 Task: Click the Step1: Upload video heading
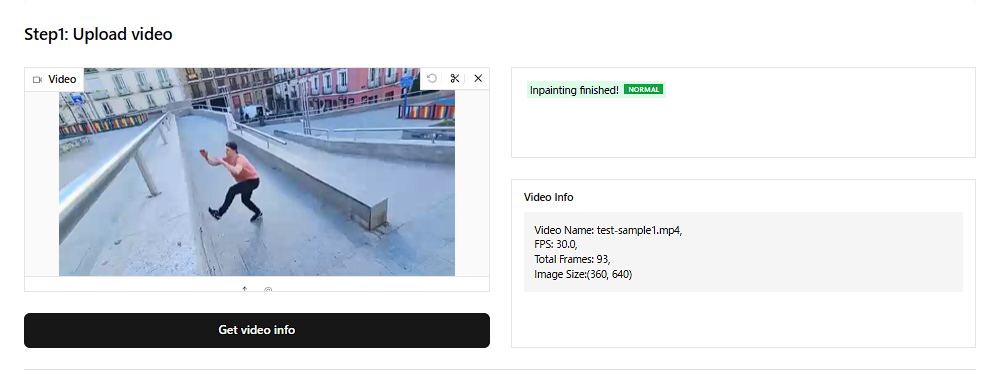click(x=98, y=34)
